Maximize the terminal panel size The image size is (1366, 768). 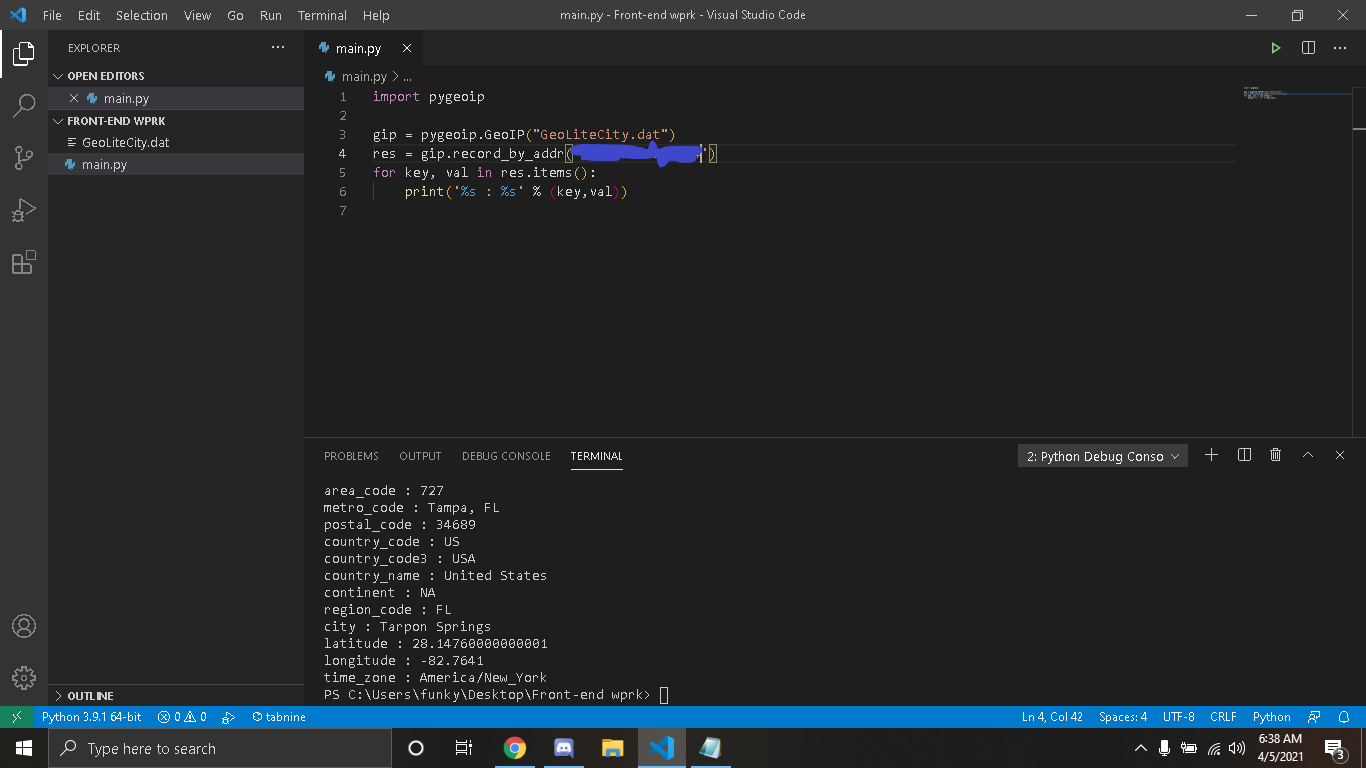(1307, 455)
